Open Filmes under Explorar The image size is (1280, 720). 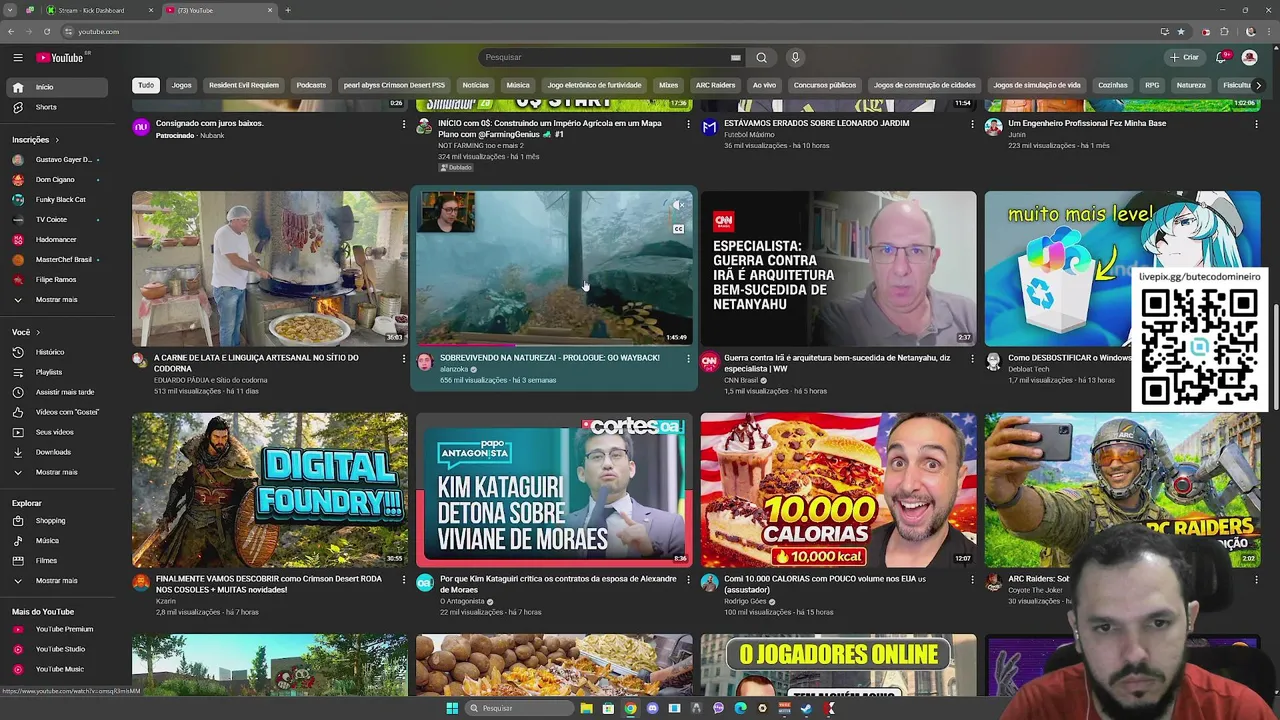pyautogui.click(x=56, y=561)
